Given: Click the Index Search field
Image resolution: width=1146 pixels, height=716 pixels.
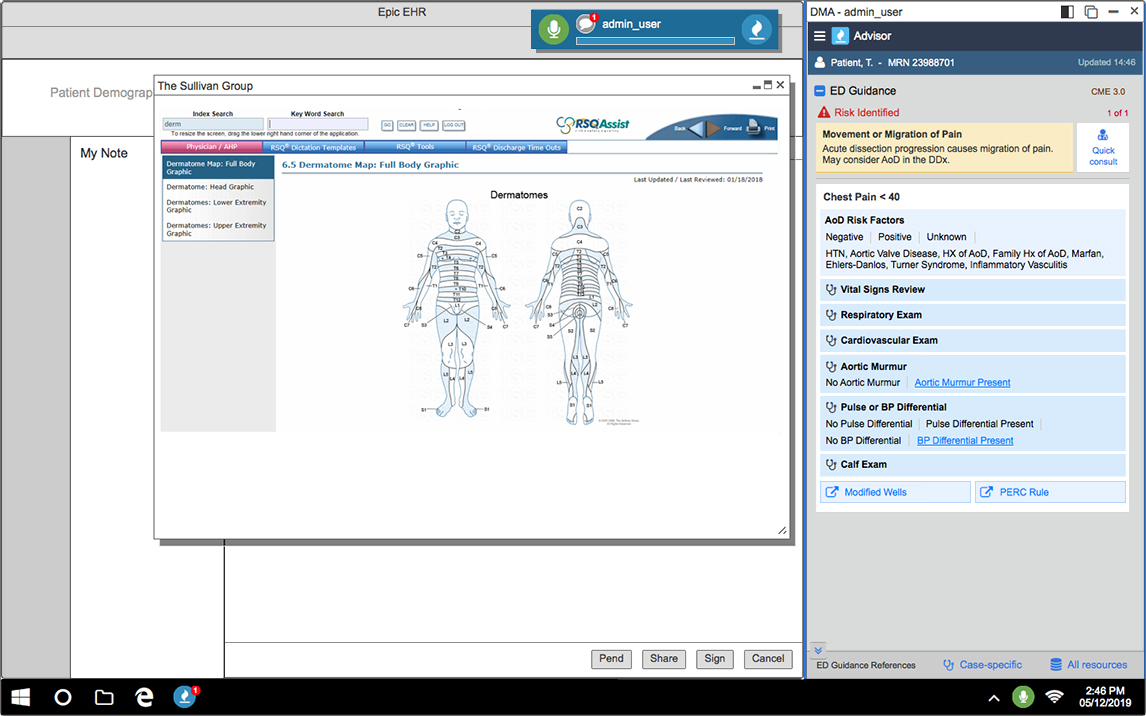Looking at the screenshot, I should 213,124.
